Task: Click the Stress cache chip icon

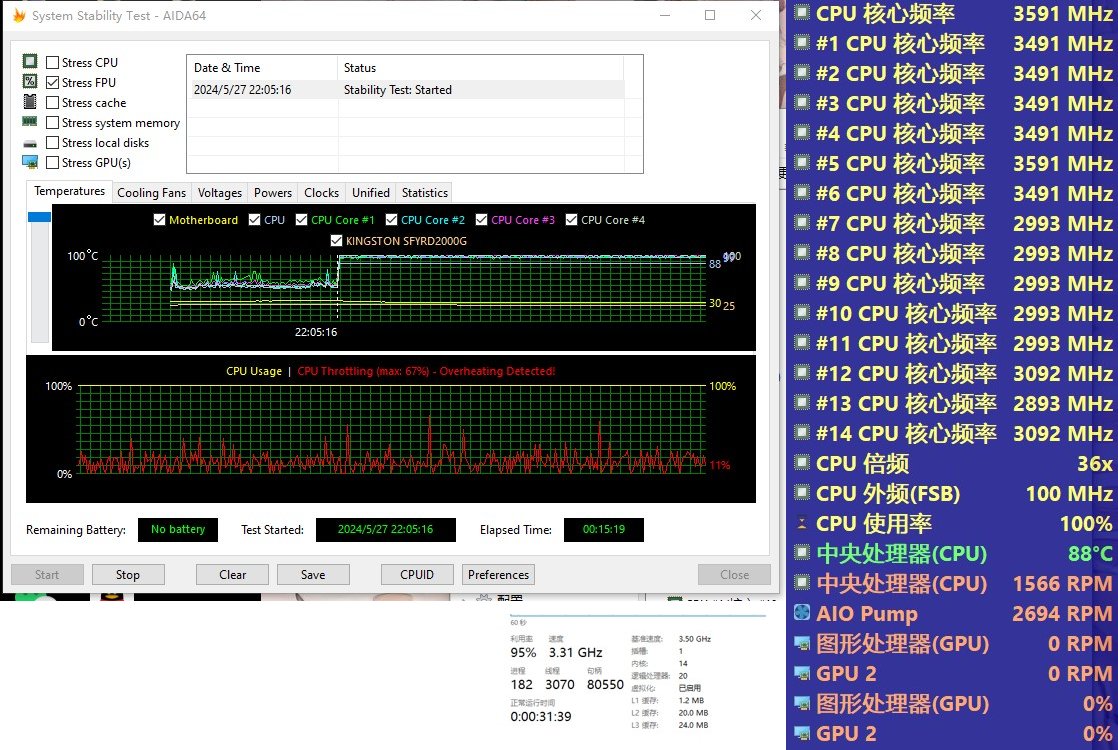Action: (x=30, y=102)
